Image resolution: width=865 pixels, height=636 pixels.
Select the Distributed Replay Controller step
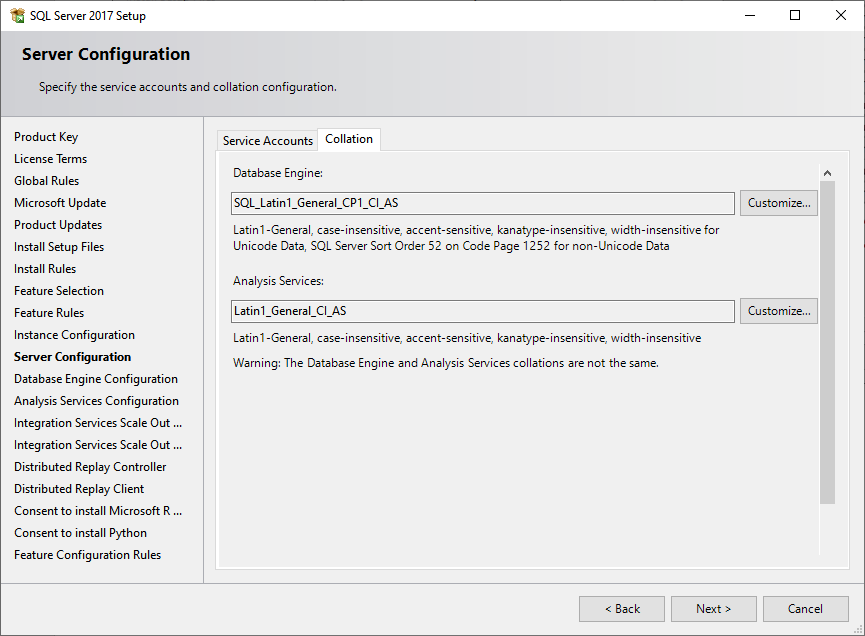[90, 467]
